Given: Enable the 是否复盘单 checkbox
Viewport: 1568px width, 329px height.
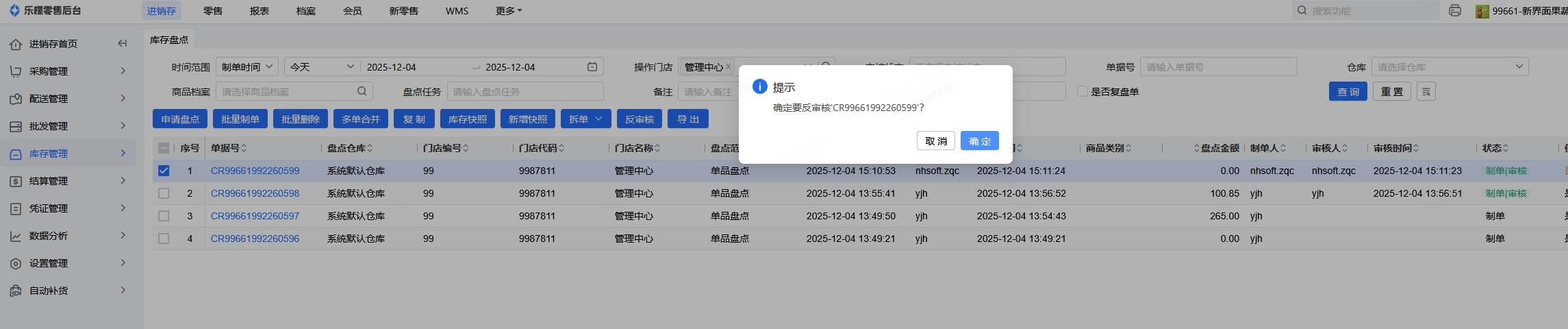Looking at the screenshot, I should point(1083,91).
